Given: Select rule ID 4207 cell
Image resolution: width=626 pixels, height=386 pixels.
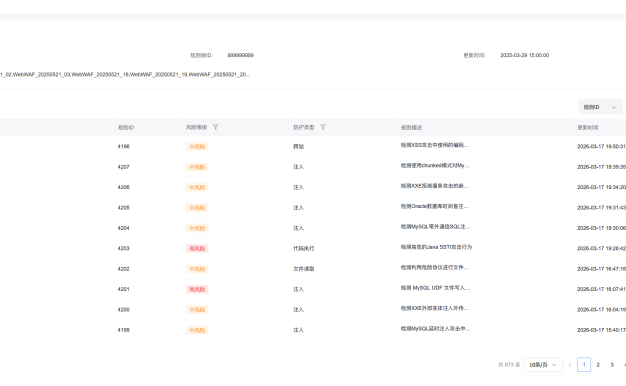Looking at the screenshot, I should coord(123,167).
